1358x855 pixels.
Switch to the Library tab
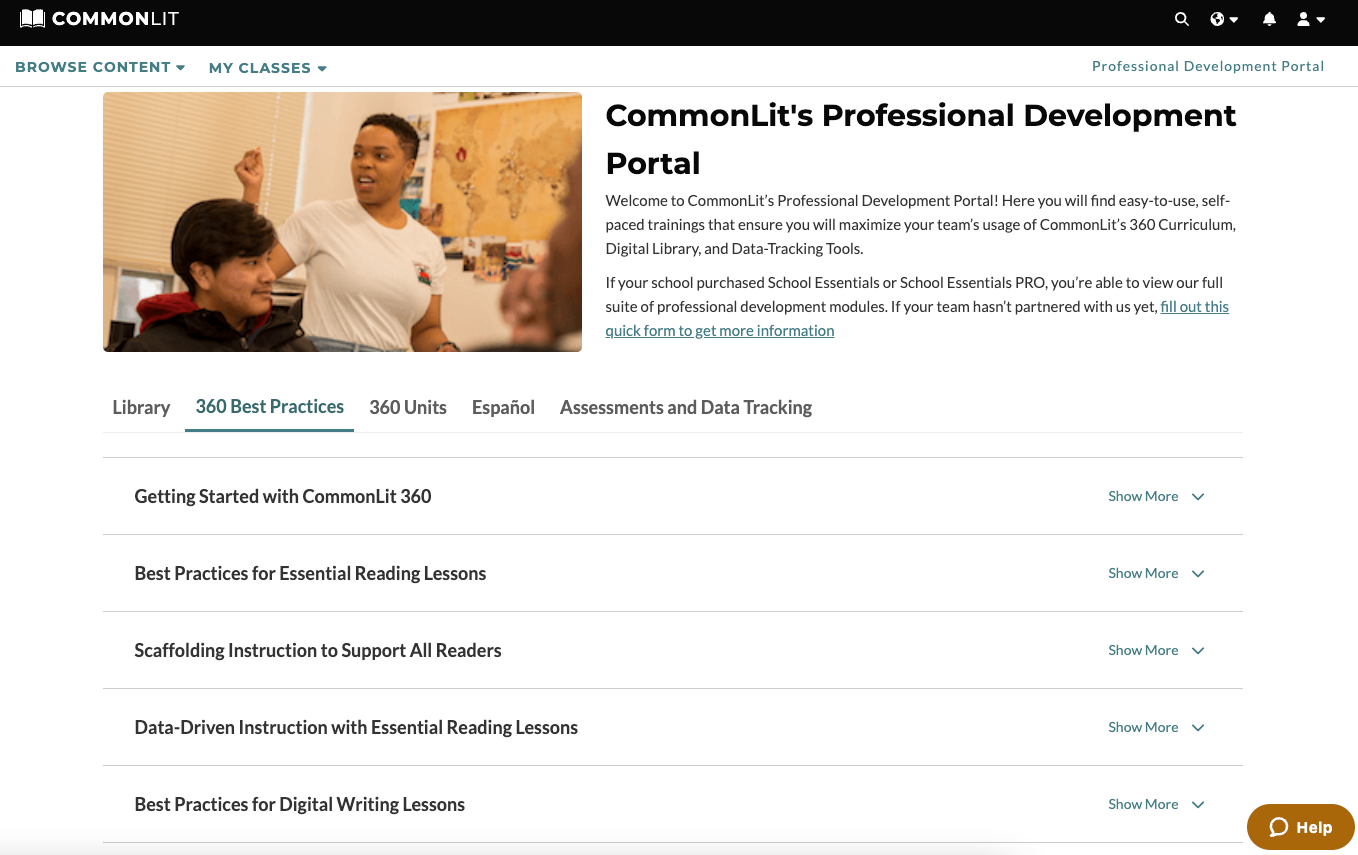tap(141, 407)
